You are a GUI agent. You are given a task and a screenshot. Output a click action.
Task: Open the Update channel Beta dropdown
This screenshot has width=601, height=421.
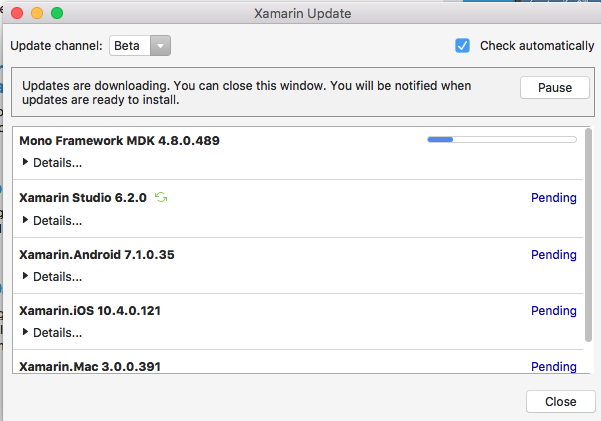point(141,46)
